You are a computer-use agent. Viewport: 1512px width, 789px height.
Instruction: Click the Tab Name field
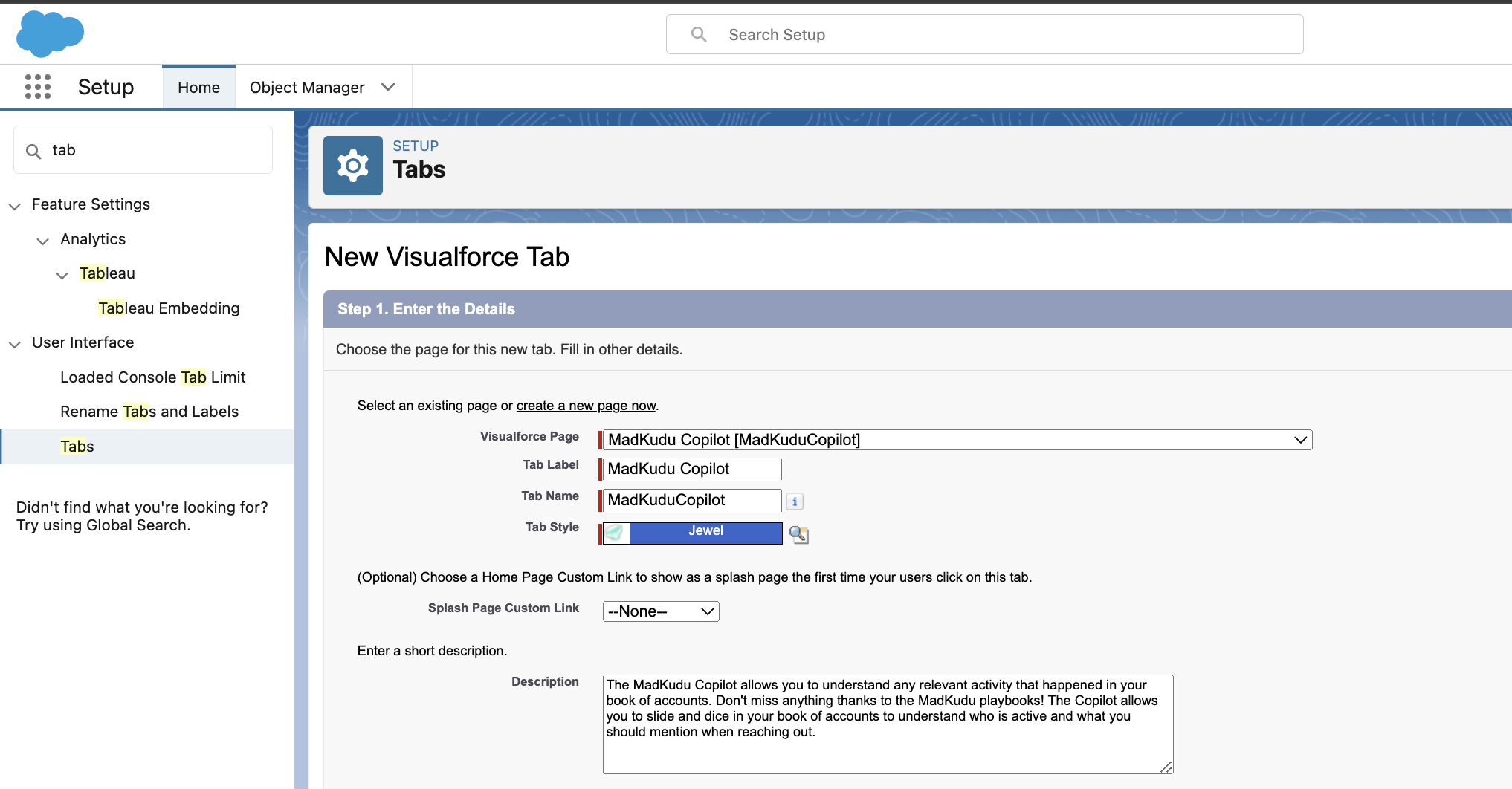tap(692, 500)
